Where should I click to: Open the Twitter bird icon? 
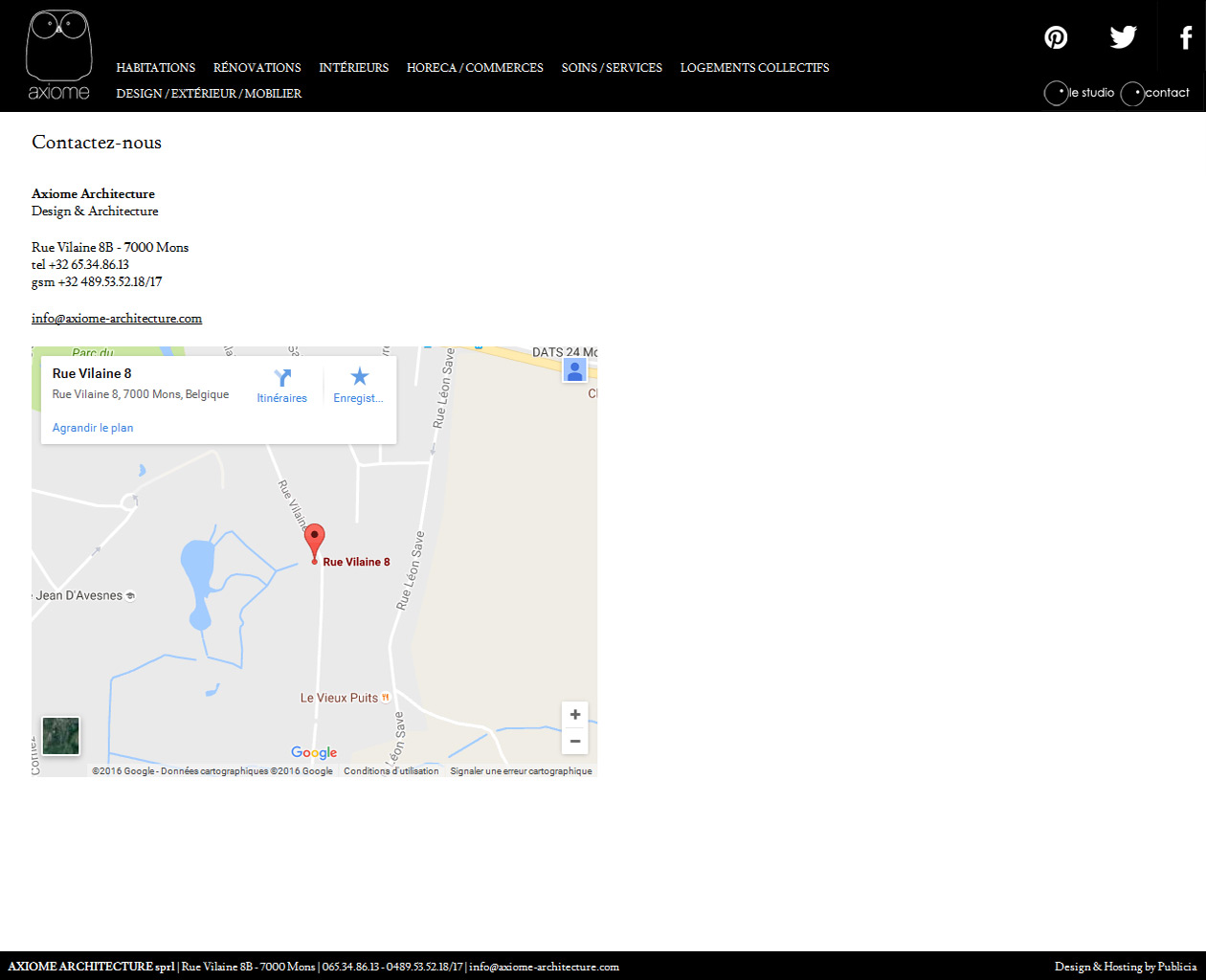(x=1123, y=37)
